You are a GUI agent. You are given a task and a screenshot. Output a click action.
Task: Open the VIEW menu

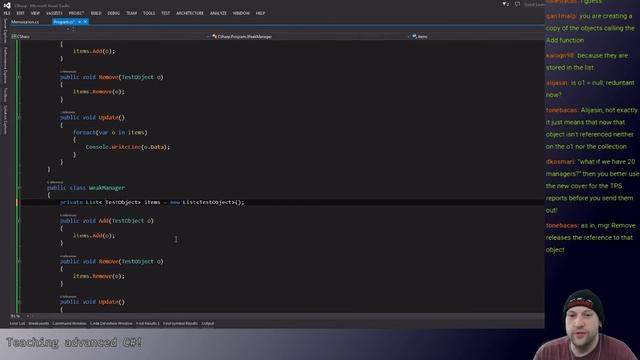(35, 13)
